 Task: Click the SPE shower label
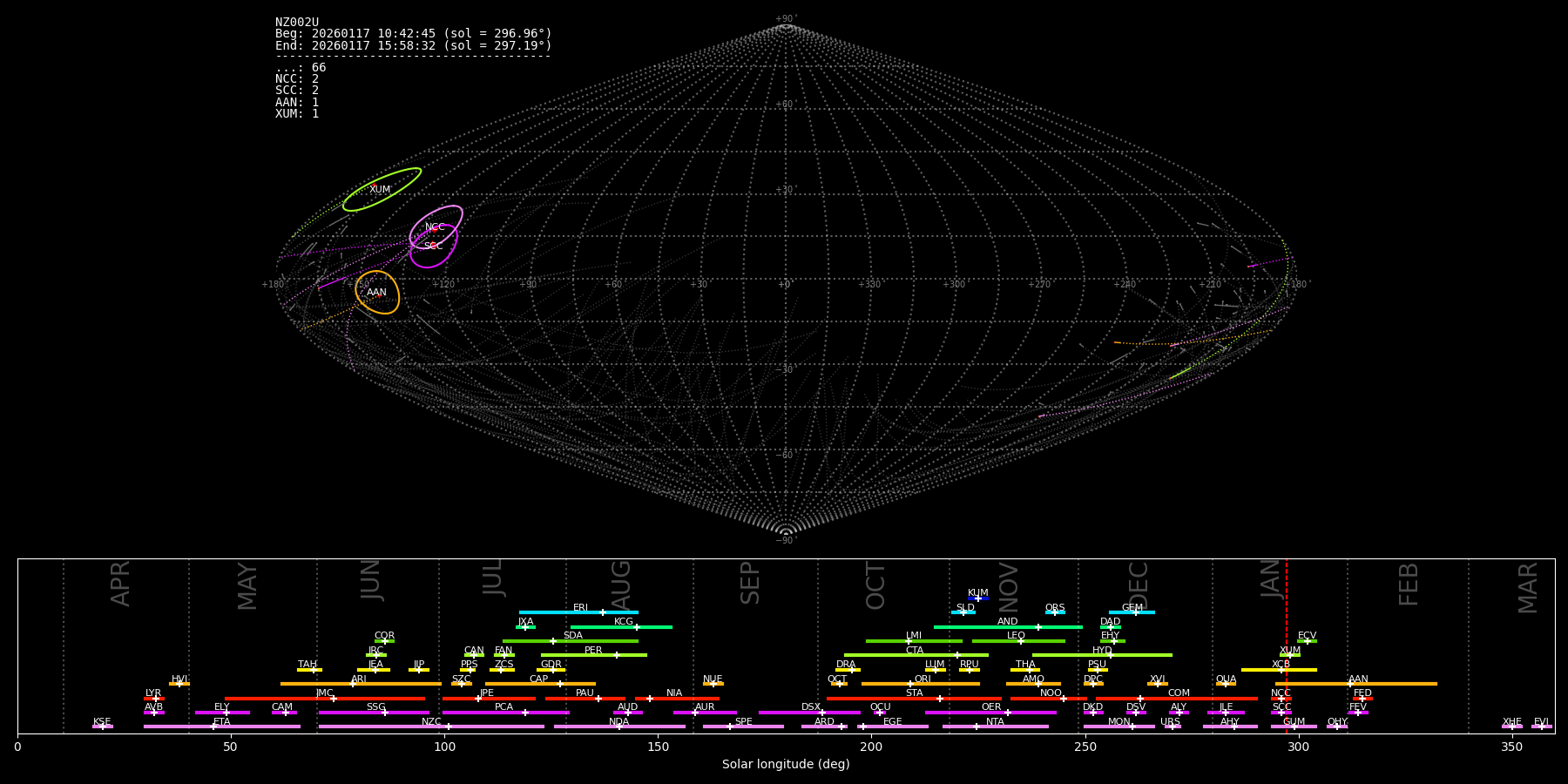click(743, 722)
